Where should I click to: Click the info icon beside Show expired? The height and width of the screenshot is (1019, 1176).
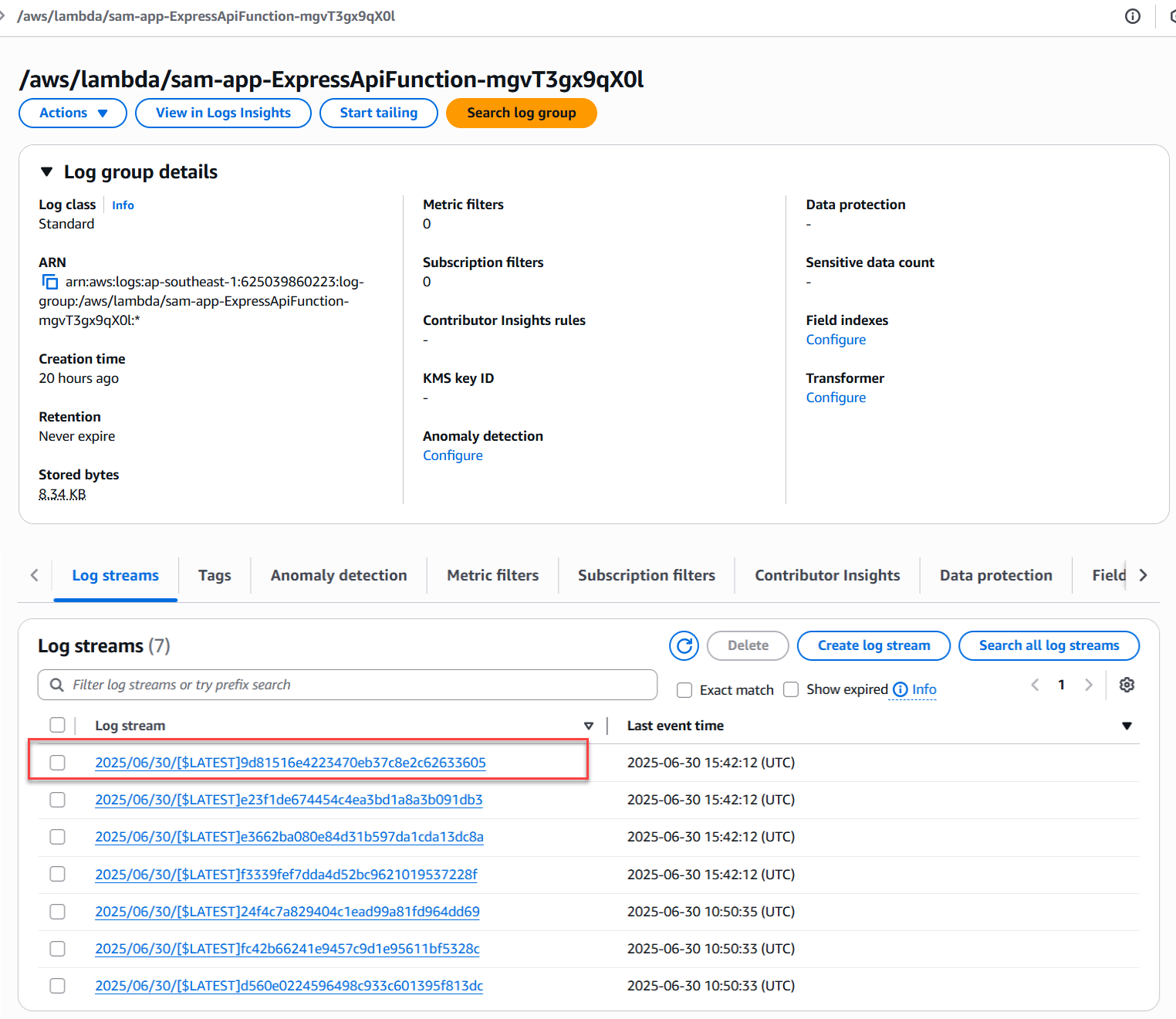(900, 689)
